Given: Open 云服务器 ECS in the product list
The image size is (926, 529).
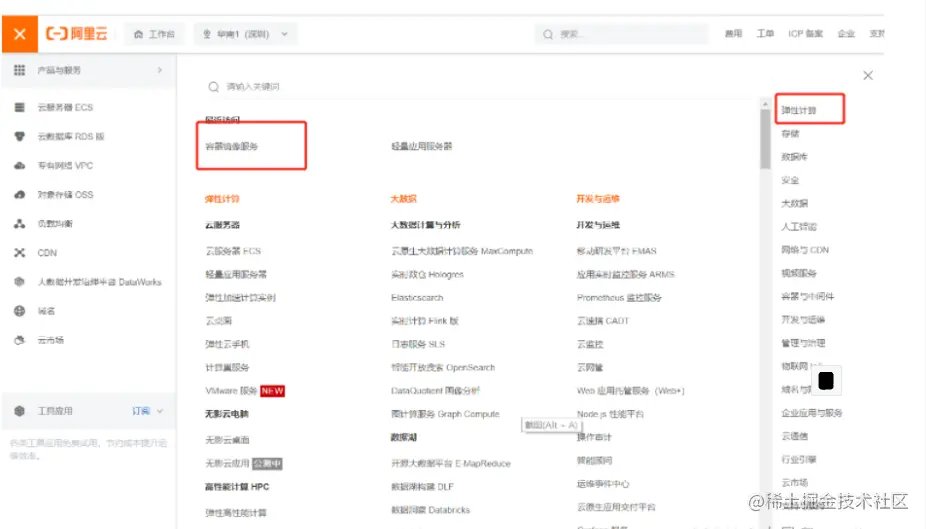Looking at the screenshot, I should click(233, 251).
